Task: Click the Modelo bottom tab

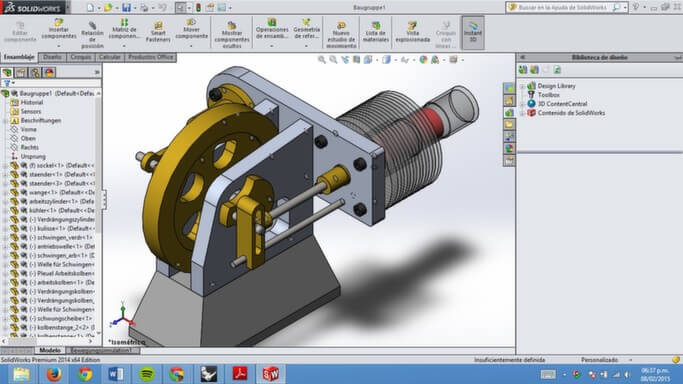Action: [x=50, y=350]
